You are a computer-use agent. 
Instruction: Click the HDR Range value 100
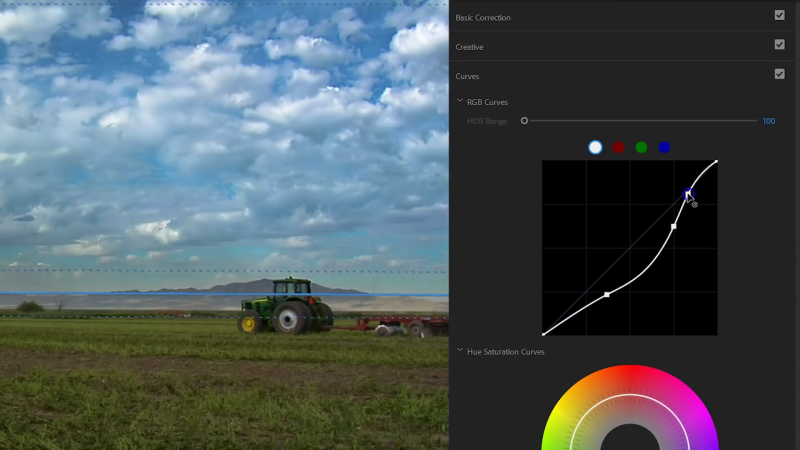[x=768, y=121]
